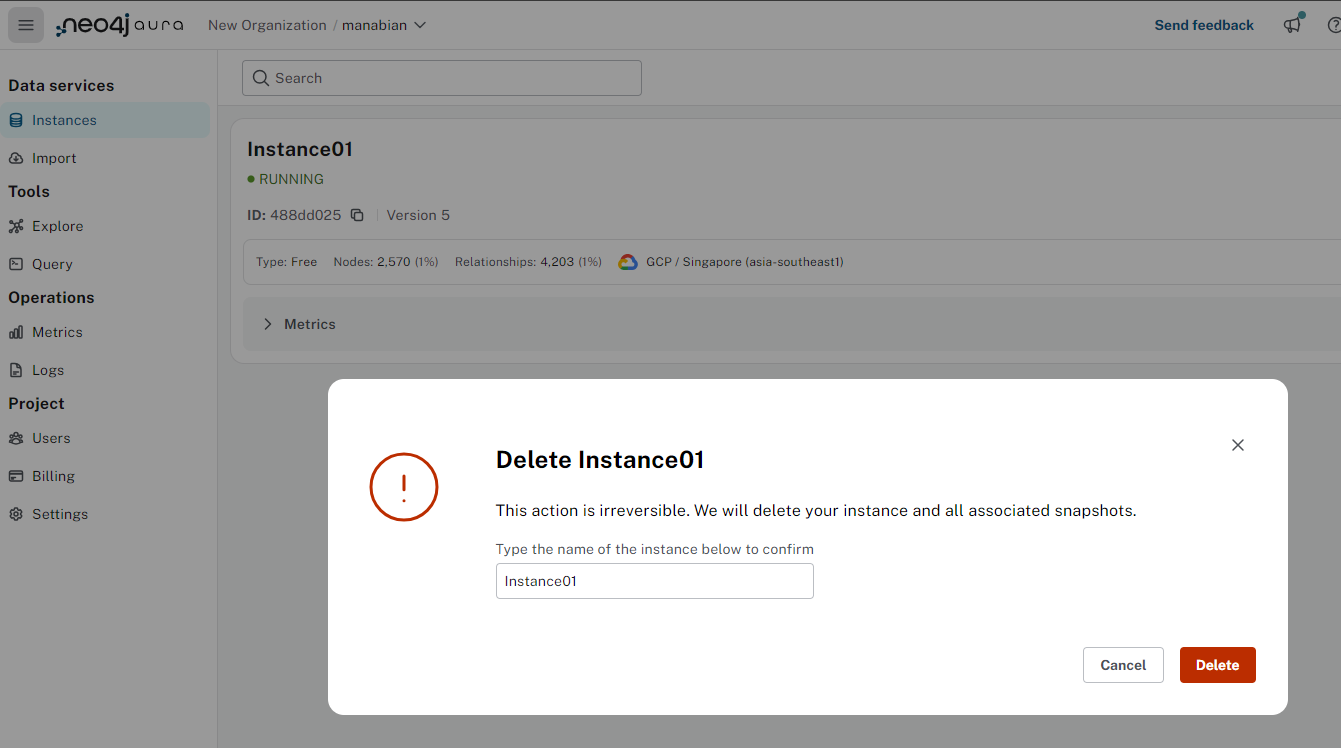Cancel the delete dialog
The image size is (1341, 748).
point(1123,665)
